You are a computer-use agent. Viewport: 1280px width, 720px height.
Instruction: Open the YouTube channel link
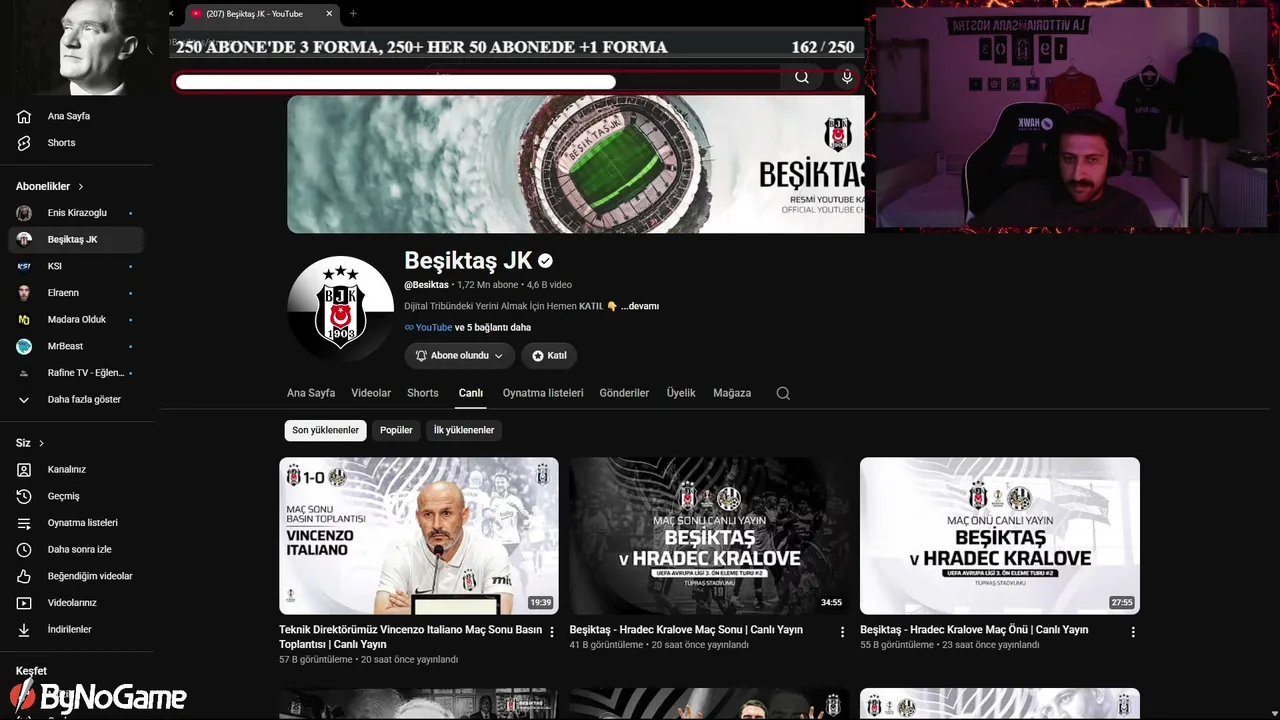tap(434, 327)
